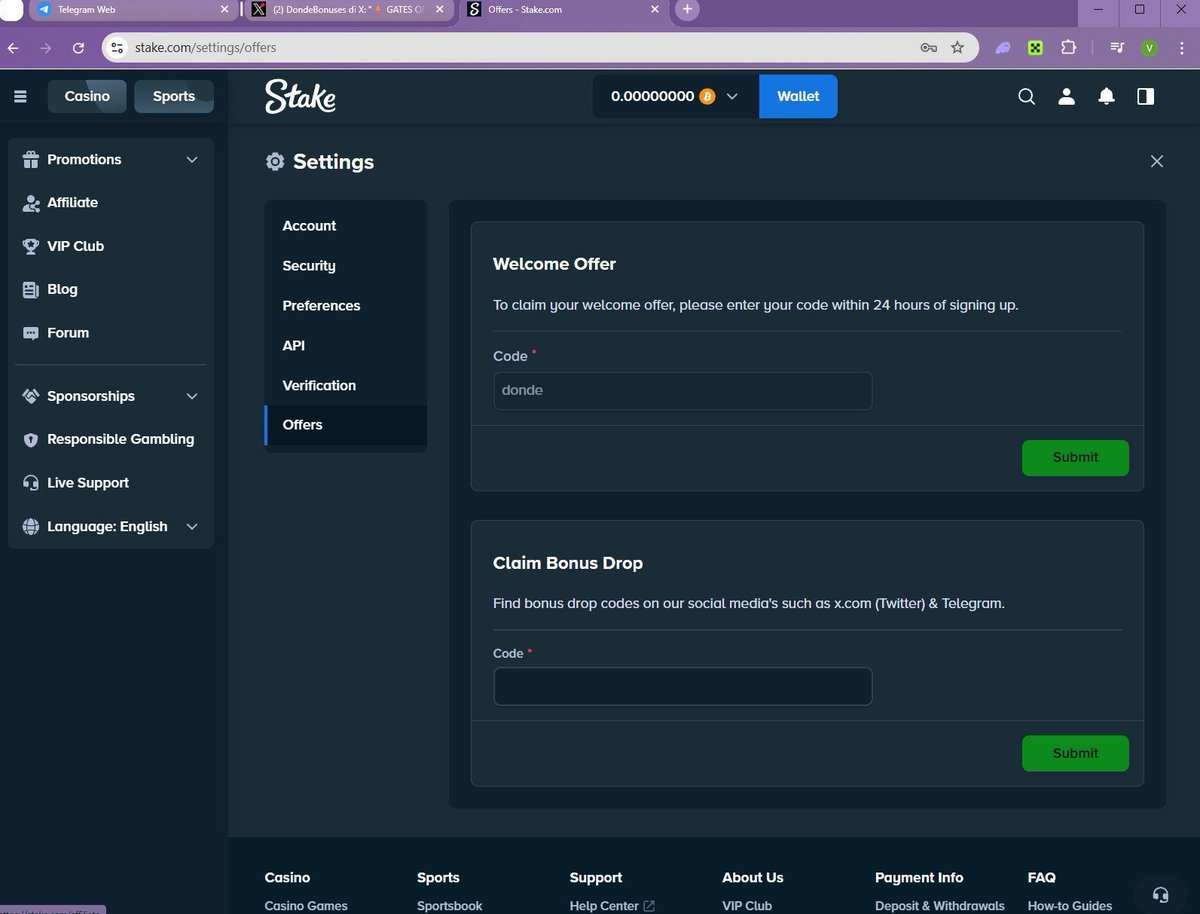Click the live support headset bubble
The image size is (1200, 914).
[x=1160, y=894]
